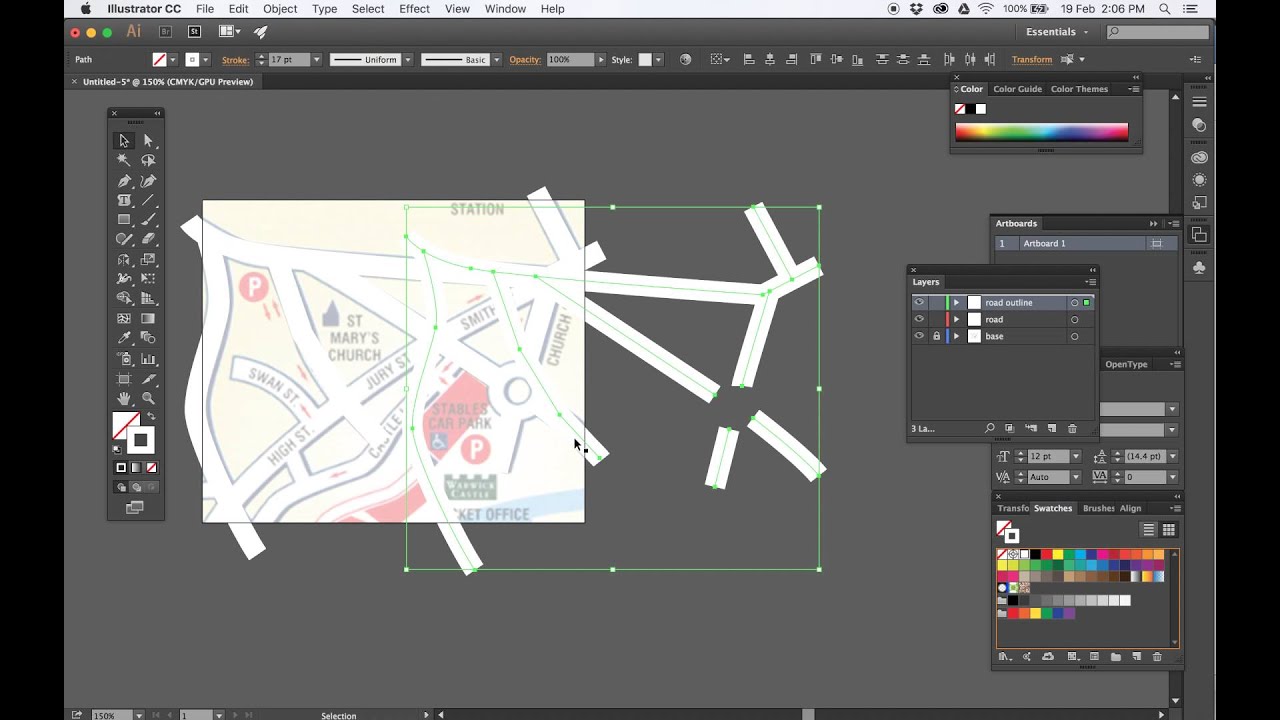Switch to Color Guide tab
This screenshot has height=720, width=1280.
pos(1017,89)
